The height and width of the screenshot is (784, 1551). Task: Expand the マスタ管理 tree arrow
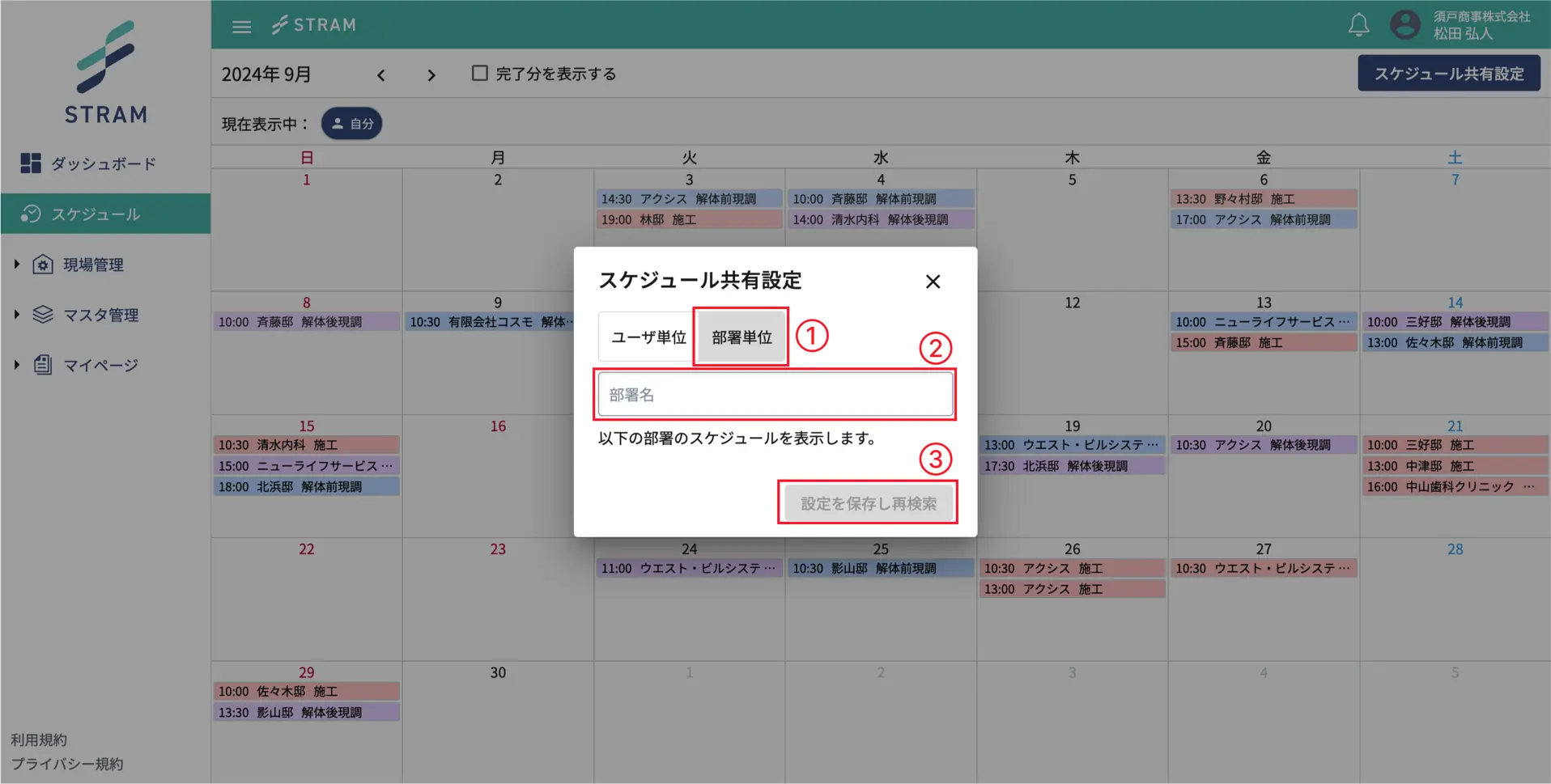click(x=16, y=315)
